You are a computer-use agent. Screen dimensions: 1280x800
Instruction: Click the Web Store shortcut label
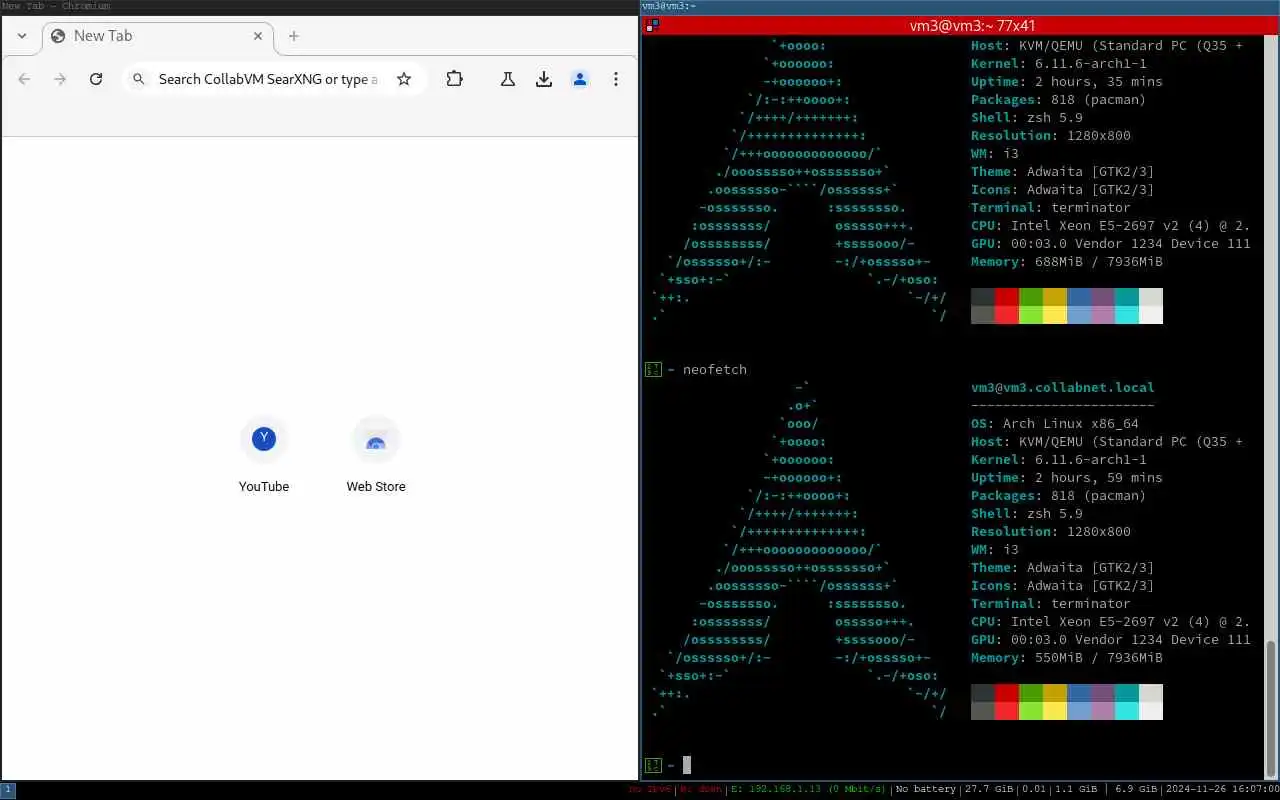[x=376, y=487]
